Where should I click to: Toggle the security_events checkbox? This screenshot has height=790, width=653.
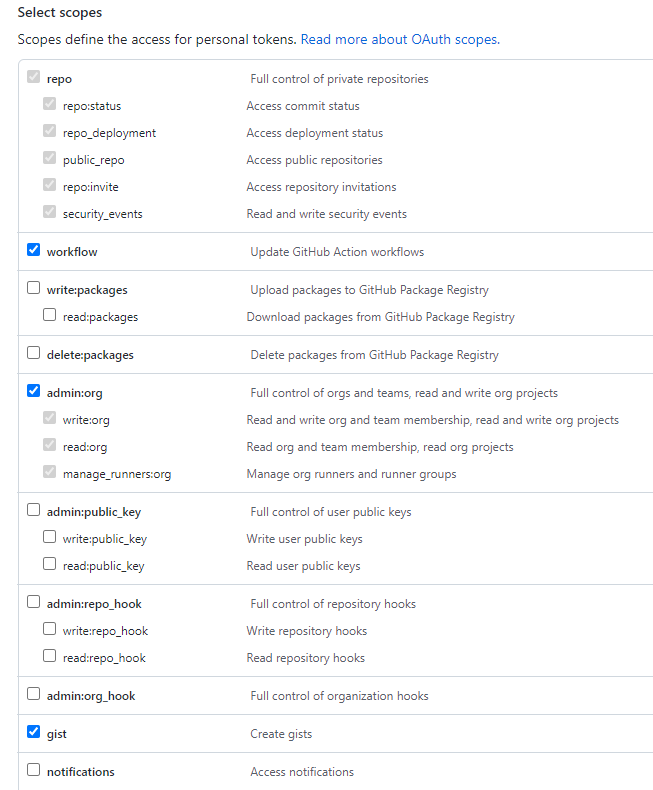tap(49, 212)
